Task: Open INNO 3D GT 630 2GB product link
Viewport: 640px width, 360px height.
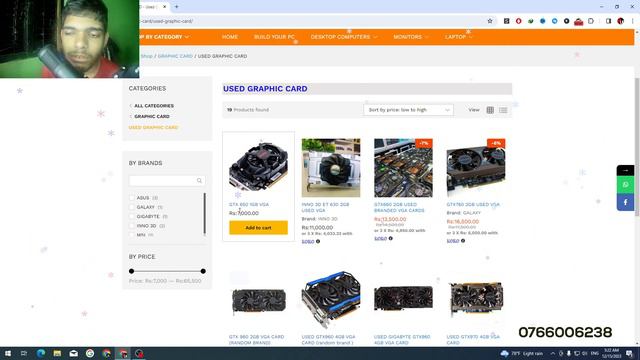Action: 325,207
